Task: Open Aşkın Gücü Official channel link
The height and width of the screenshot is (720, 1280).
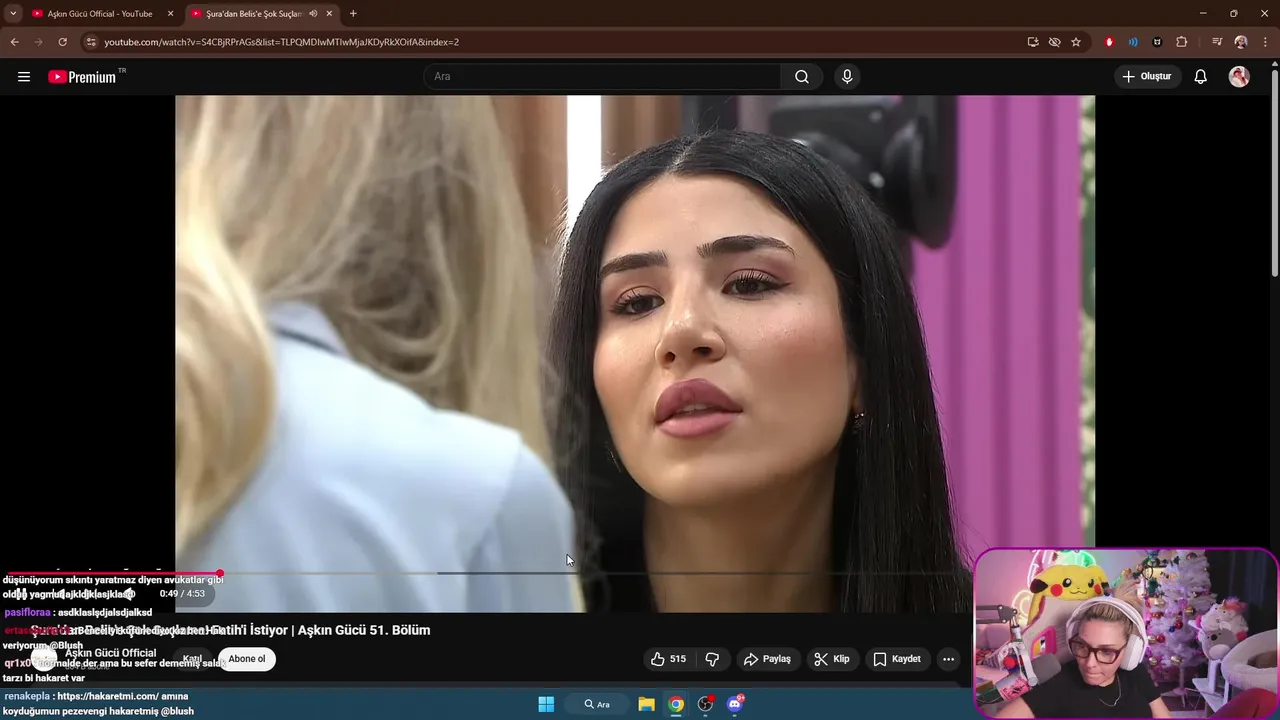Action: click(111, 653)
